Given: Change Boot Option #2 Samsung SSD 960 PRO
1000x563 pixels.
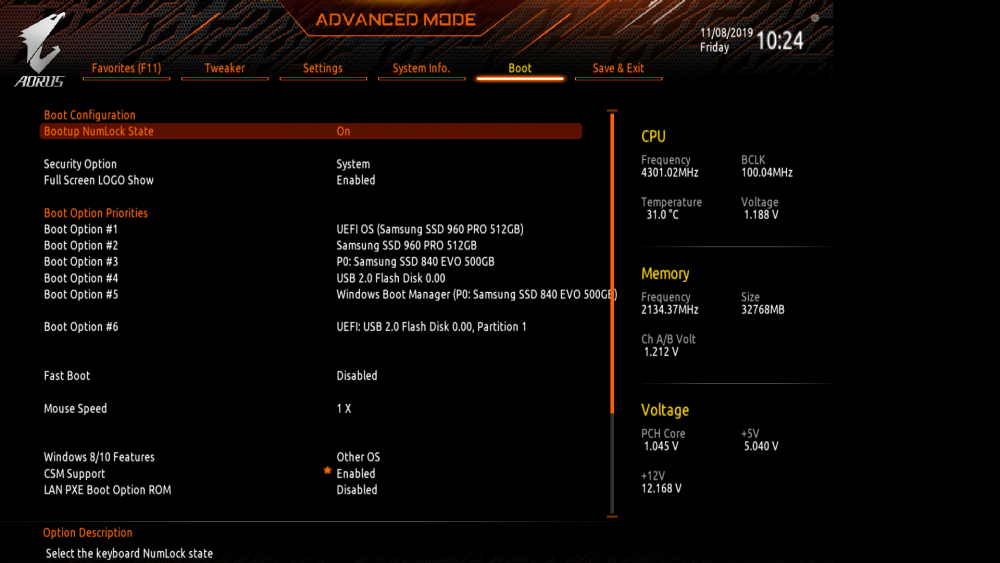Looking at the screenshot, I should 406,245.
